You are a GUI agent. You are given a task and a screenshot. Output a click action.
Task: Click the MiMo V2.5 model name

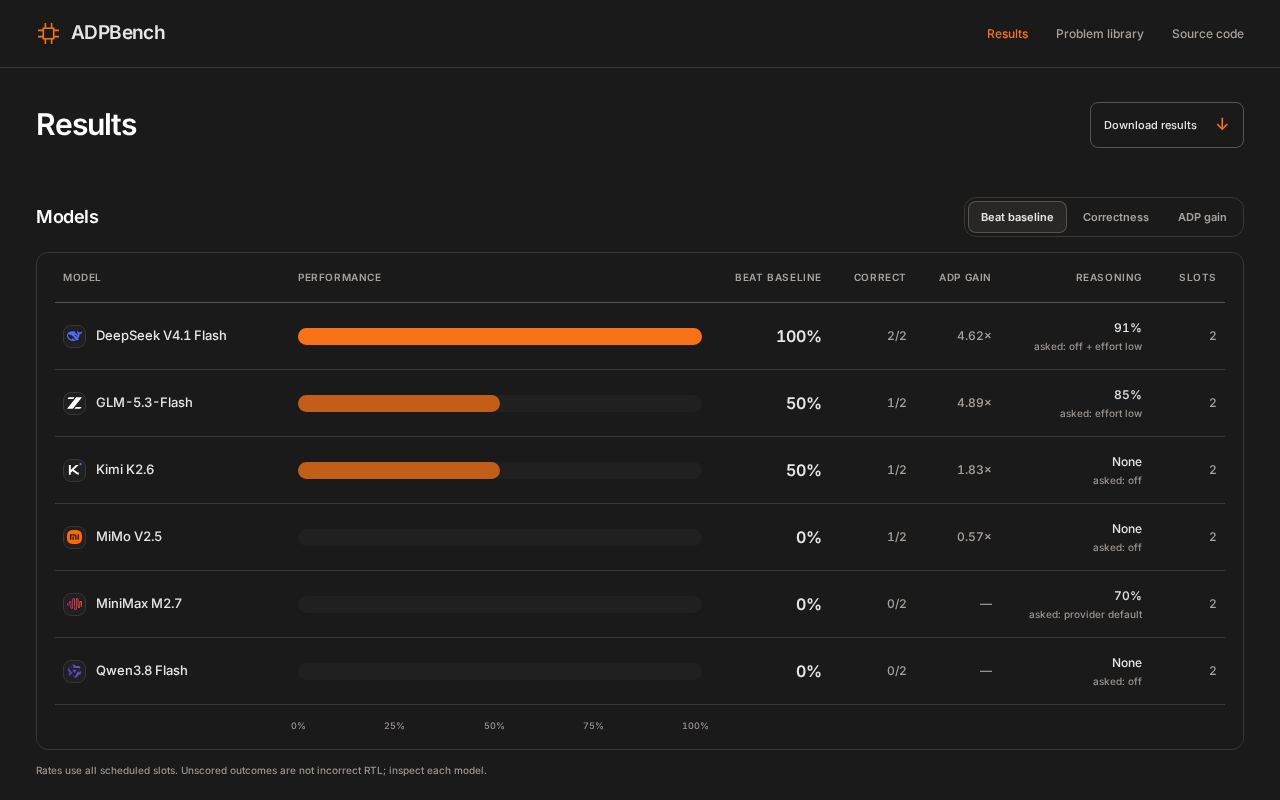coord(129,537)
